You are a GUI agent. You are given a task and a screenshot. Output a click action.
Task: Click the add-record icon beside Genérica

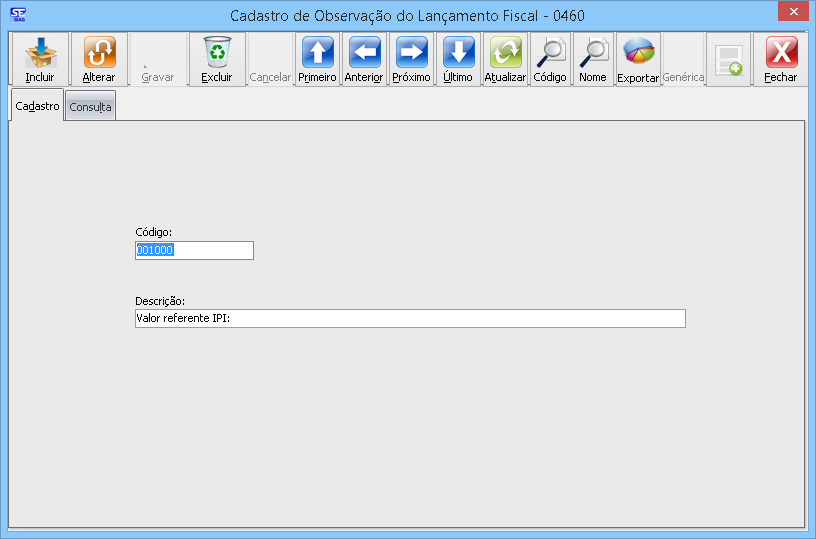coord(728,59)
